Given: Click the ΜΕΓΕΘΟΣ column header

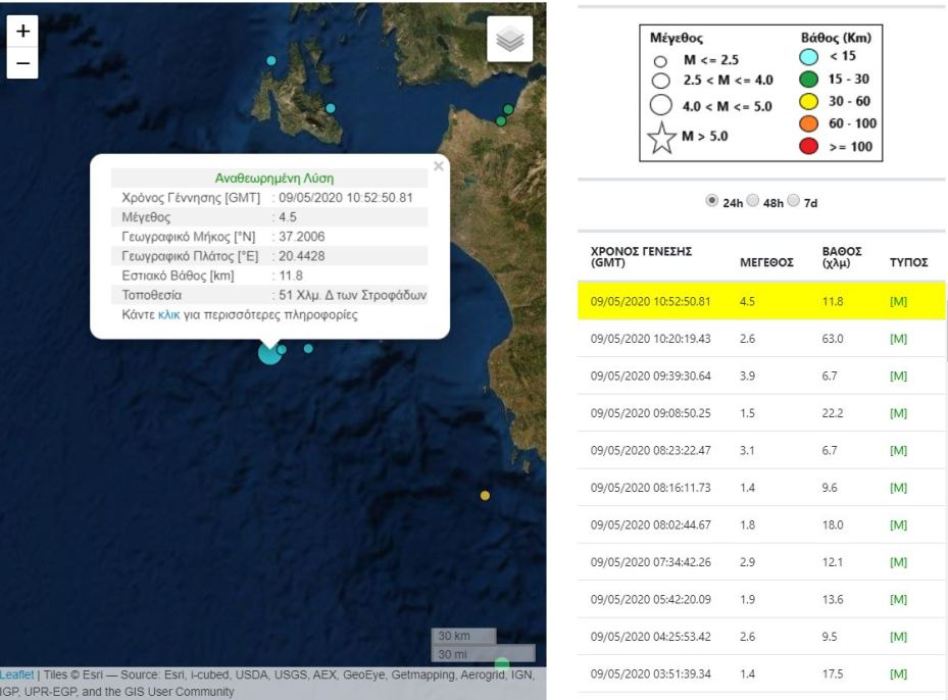Looking at the screenshot, I should point(767,262).
